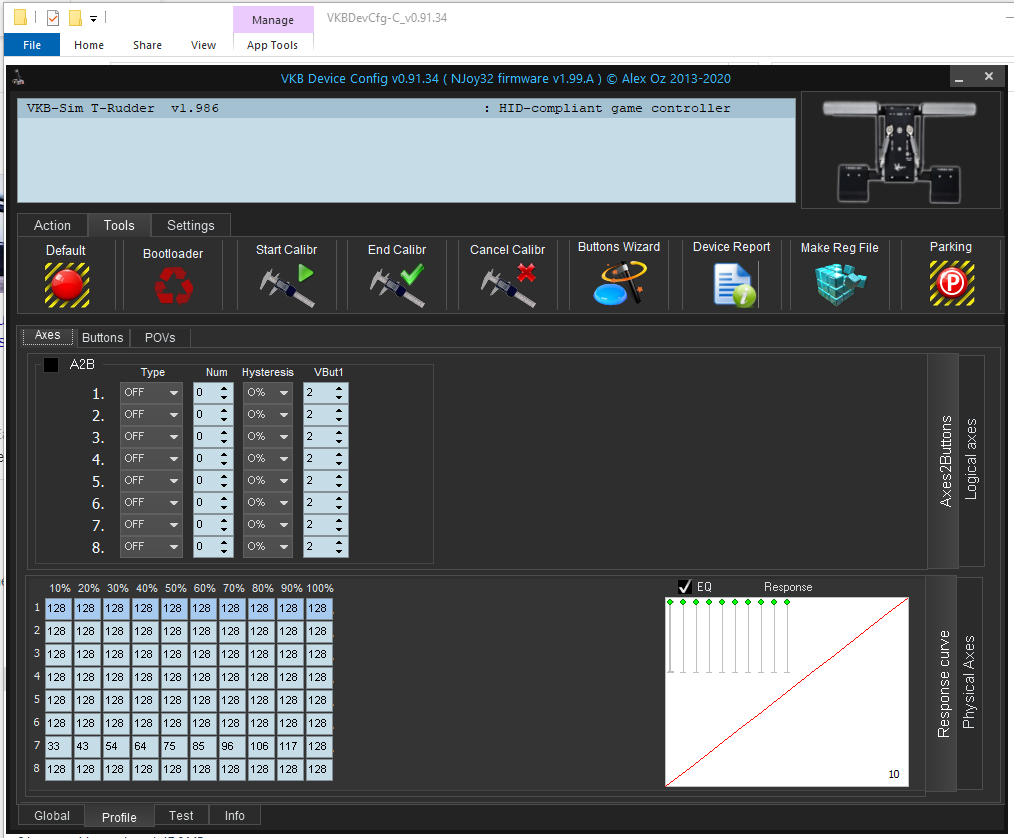Activate the Parking icon

pyautogui.click(x=951, y=283)
